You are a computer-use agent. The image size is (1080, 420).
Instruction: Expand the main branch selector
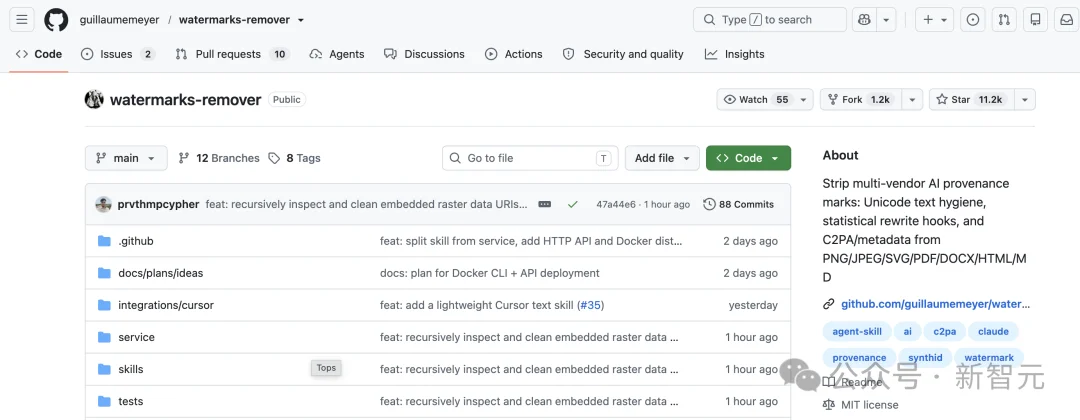[x=126, y=158]
